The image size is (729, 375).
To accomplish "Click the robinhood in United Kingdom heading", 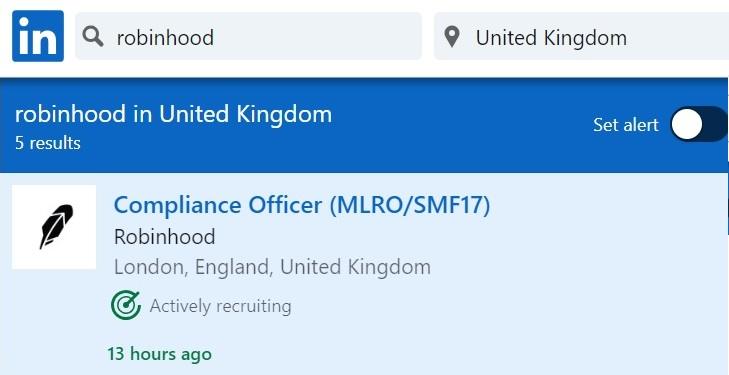I will (173, 114).
